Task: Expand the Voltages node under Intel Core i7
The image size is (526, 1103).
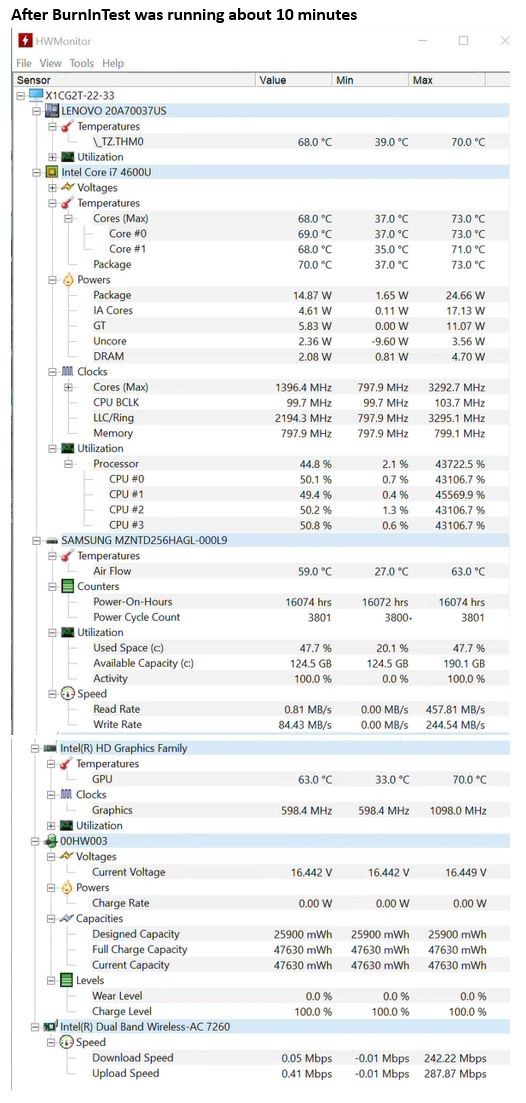Action: click(52, 188)
